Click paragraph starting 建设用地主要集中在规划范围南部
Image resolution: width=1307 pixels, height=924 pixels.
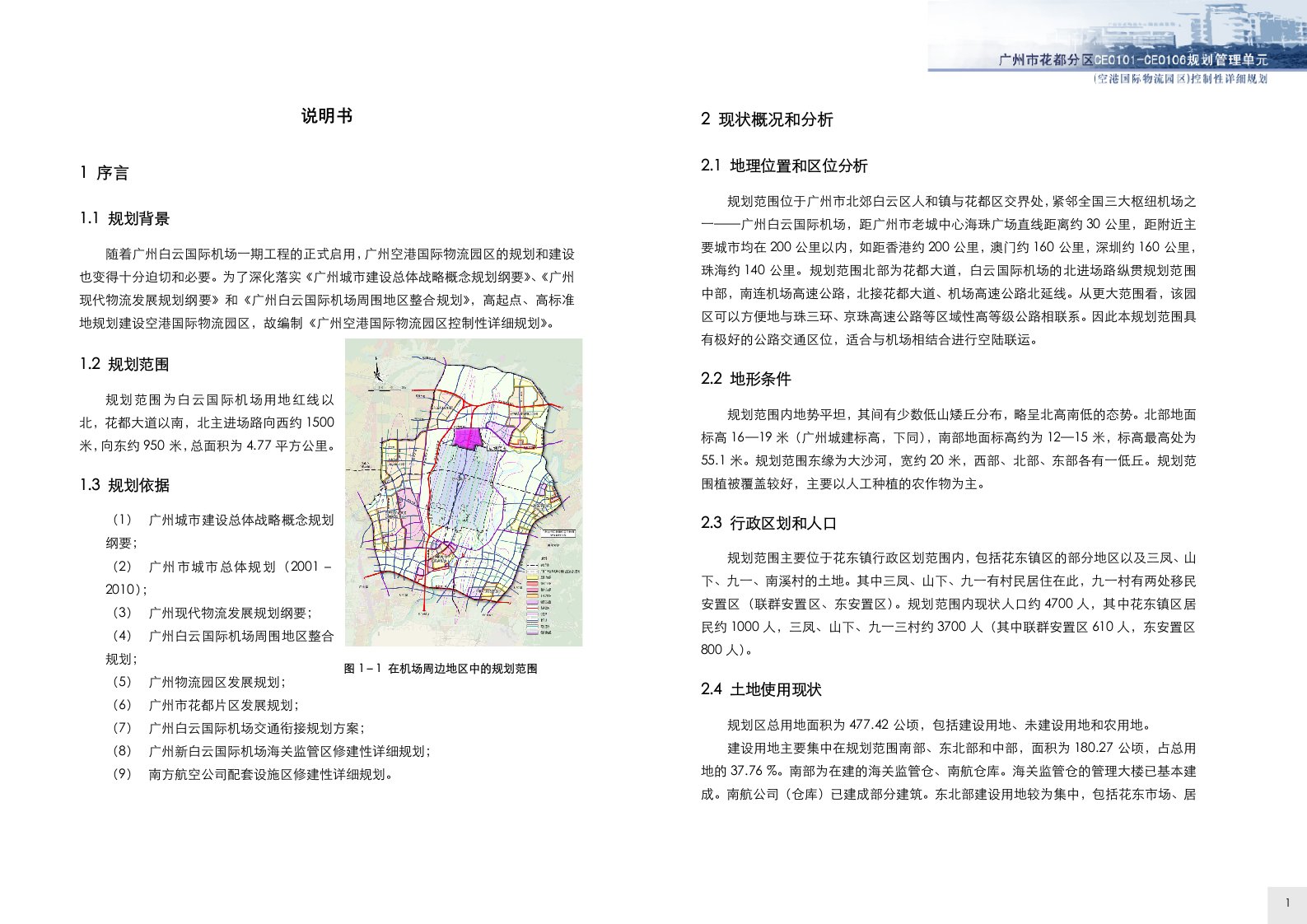[948, 771]
